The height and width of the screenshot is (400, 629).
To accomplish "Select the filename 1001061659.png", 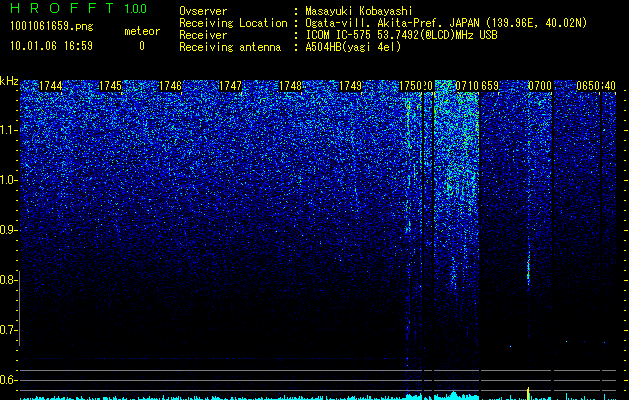I will [x=52, y=27].
